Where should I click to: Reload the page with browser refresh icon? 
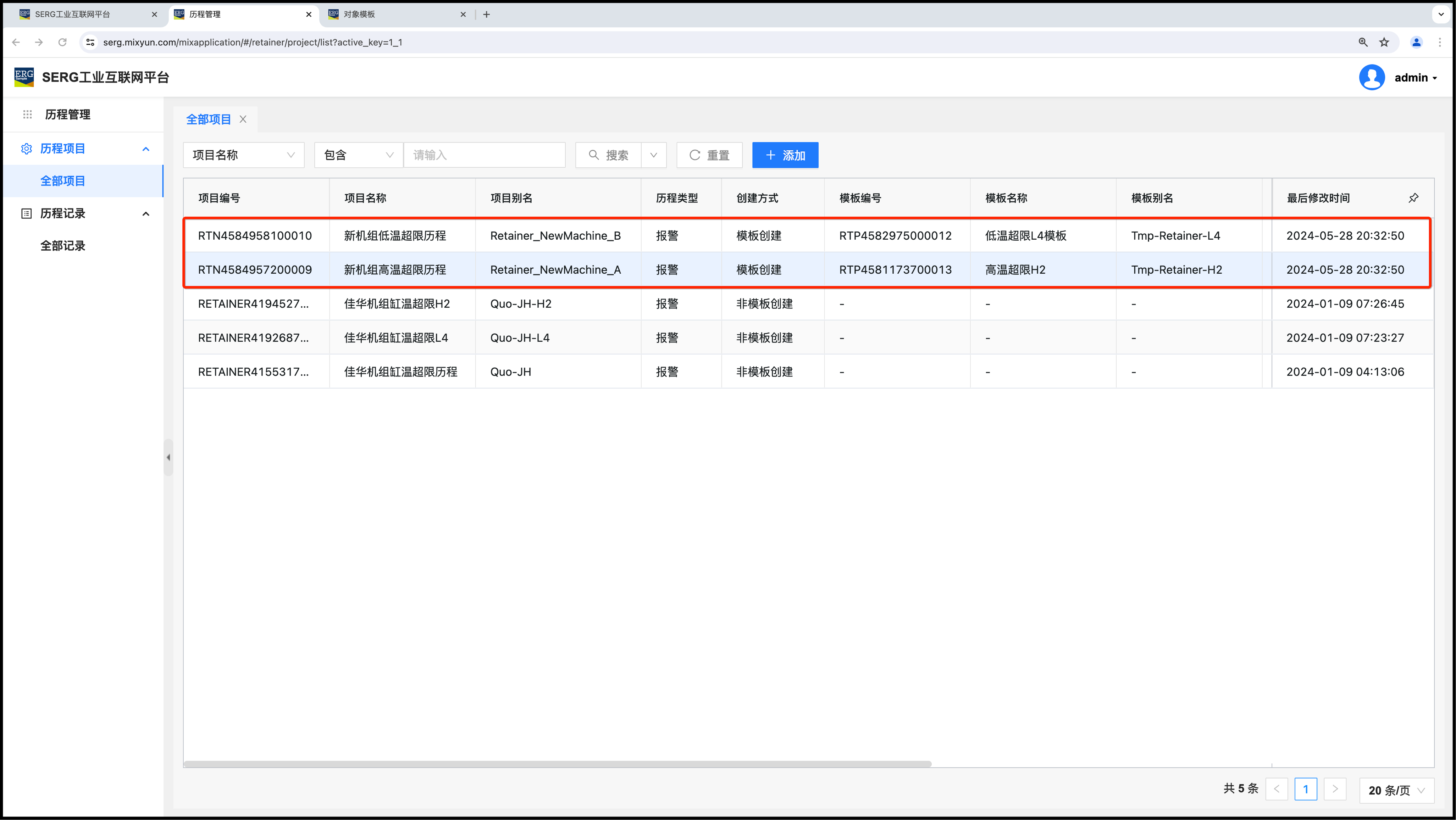[x=63, y=43]
